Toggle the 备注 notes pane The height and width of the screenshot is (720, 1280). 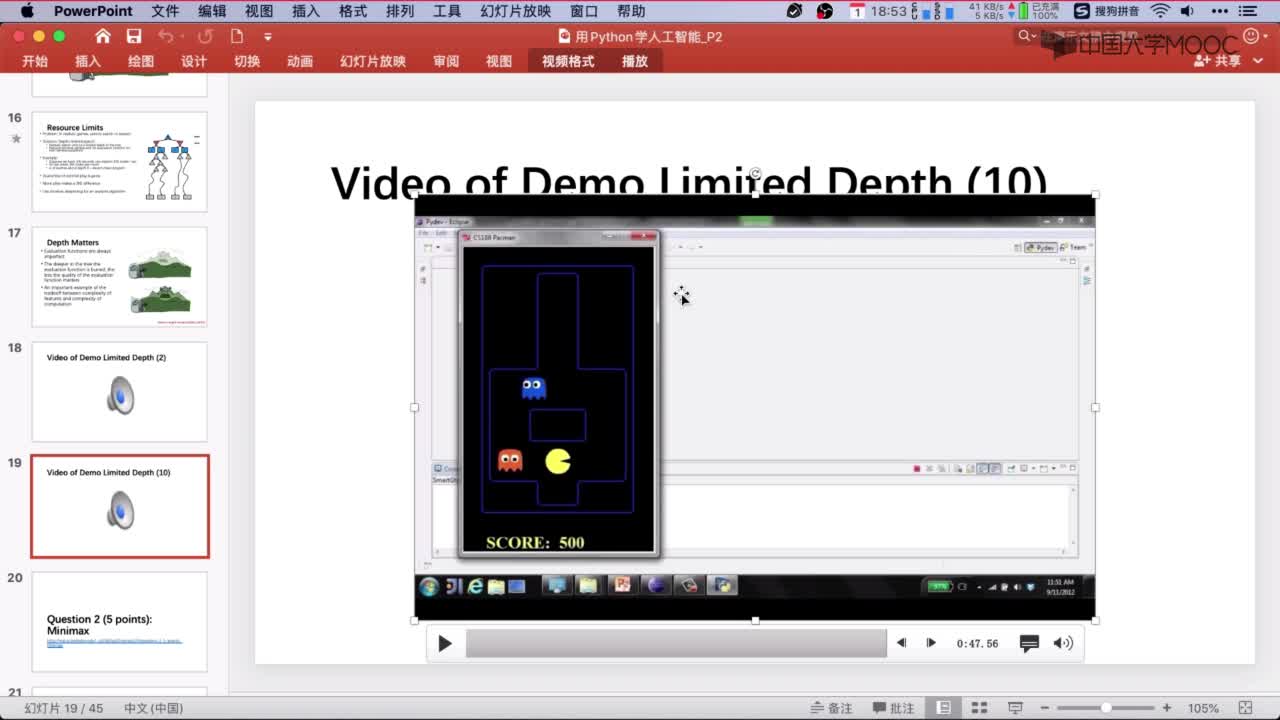click(x=831, y=708)
